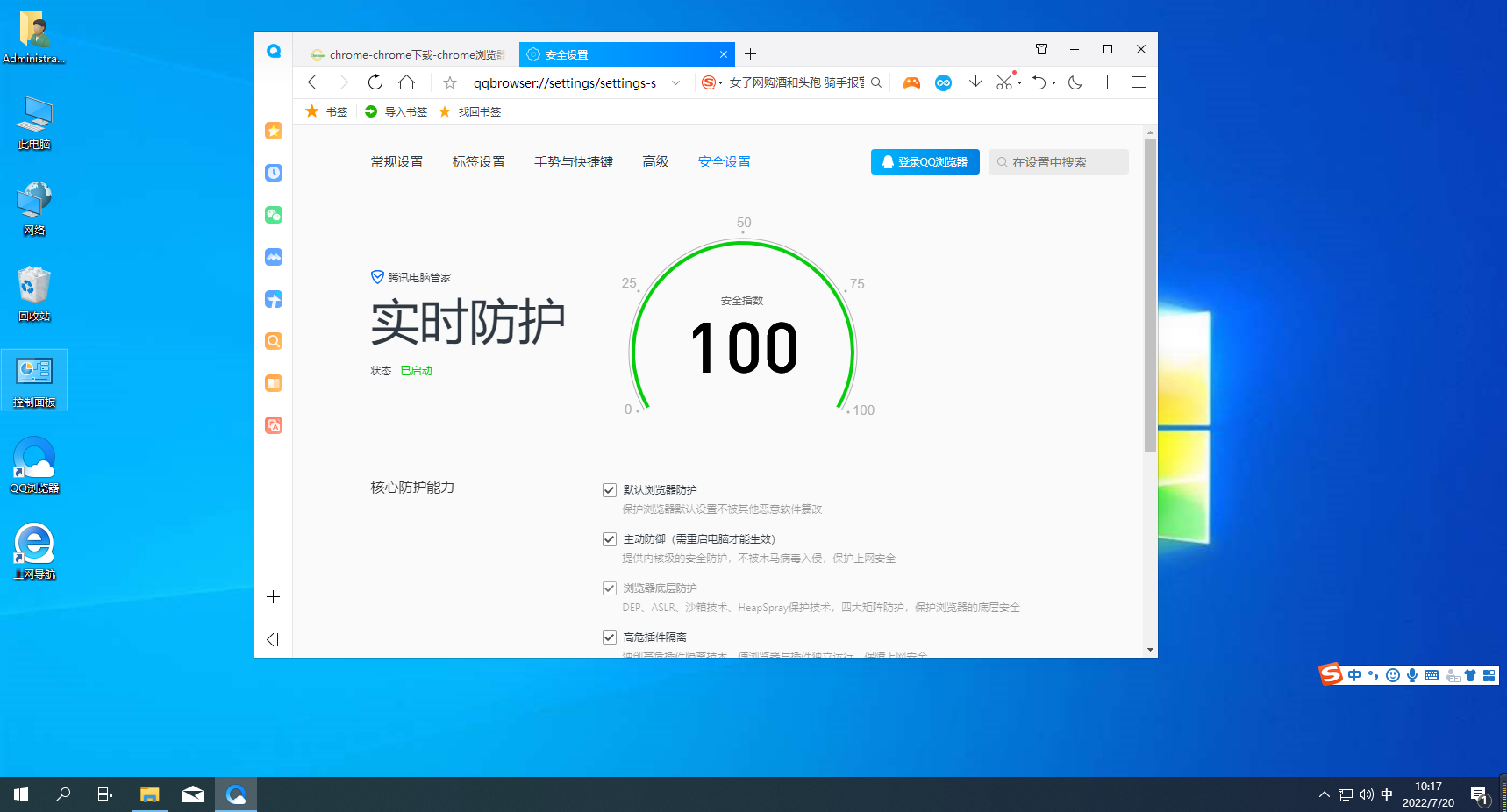Screen dimensions: 1507x812
Task: Collapse the sidebar with the arrow icon
Action: click(x=273, y=639)
